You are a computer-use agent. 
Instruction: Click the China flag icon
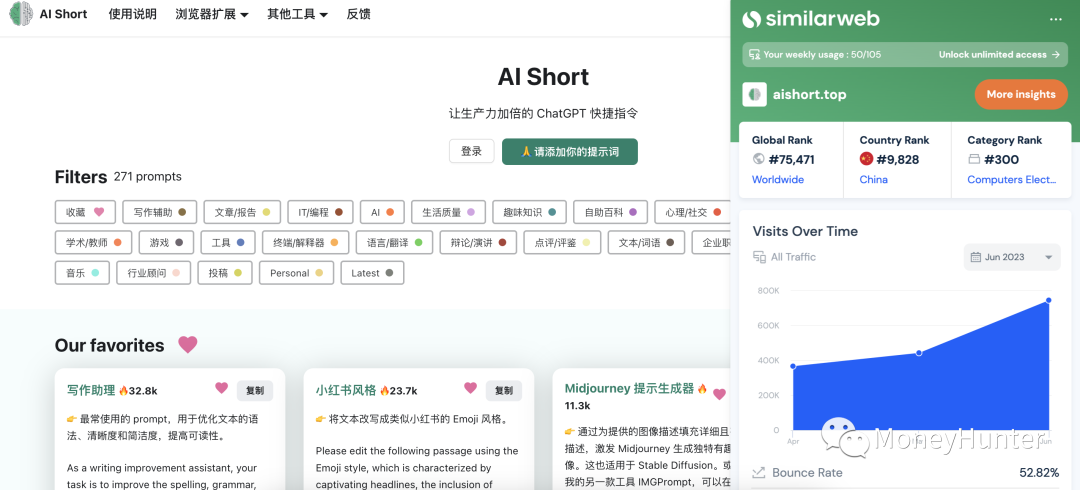point(866,159)
